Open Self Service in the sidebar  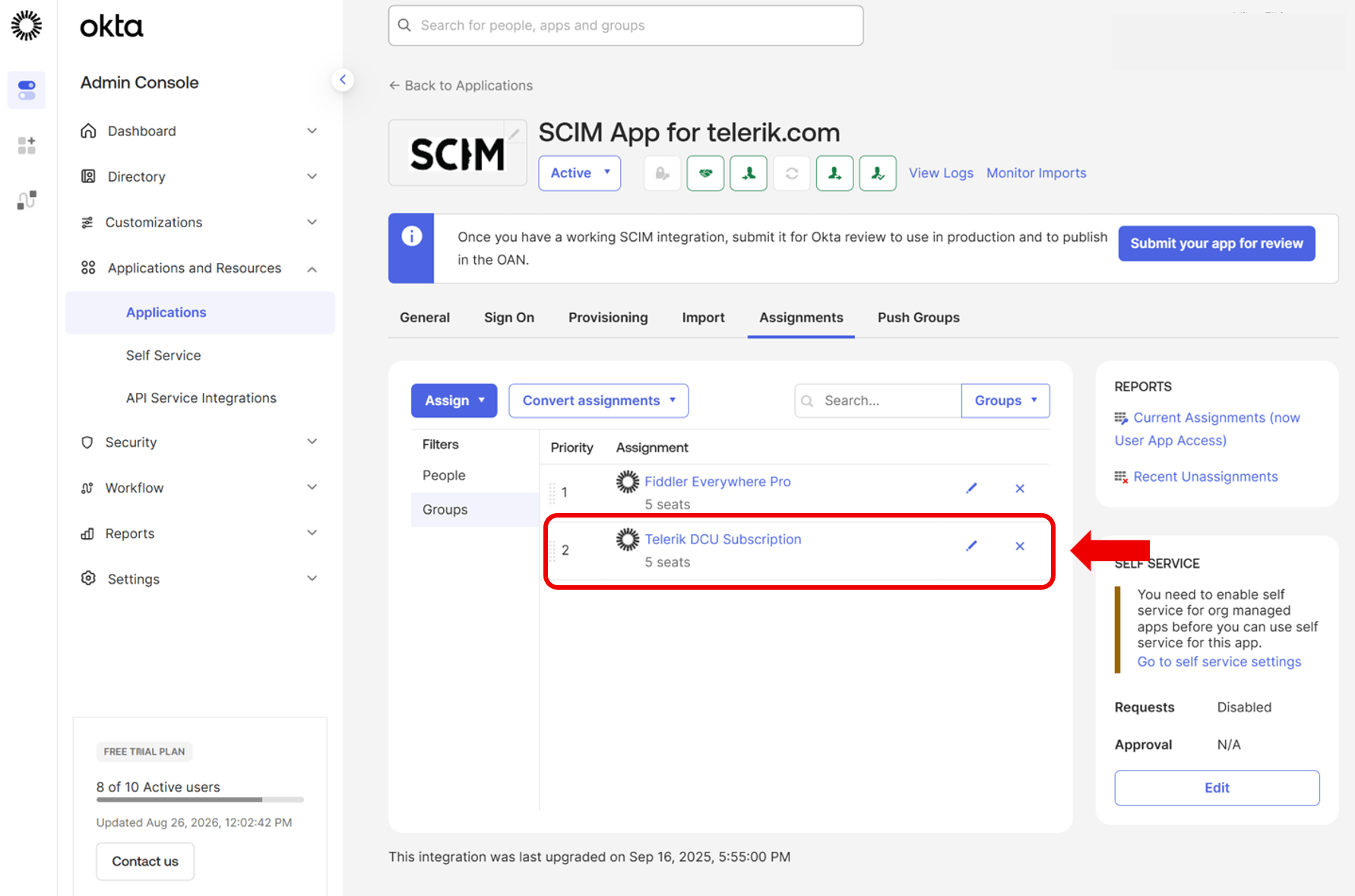tap(163, 356)
